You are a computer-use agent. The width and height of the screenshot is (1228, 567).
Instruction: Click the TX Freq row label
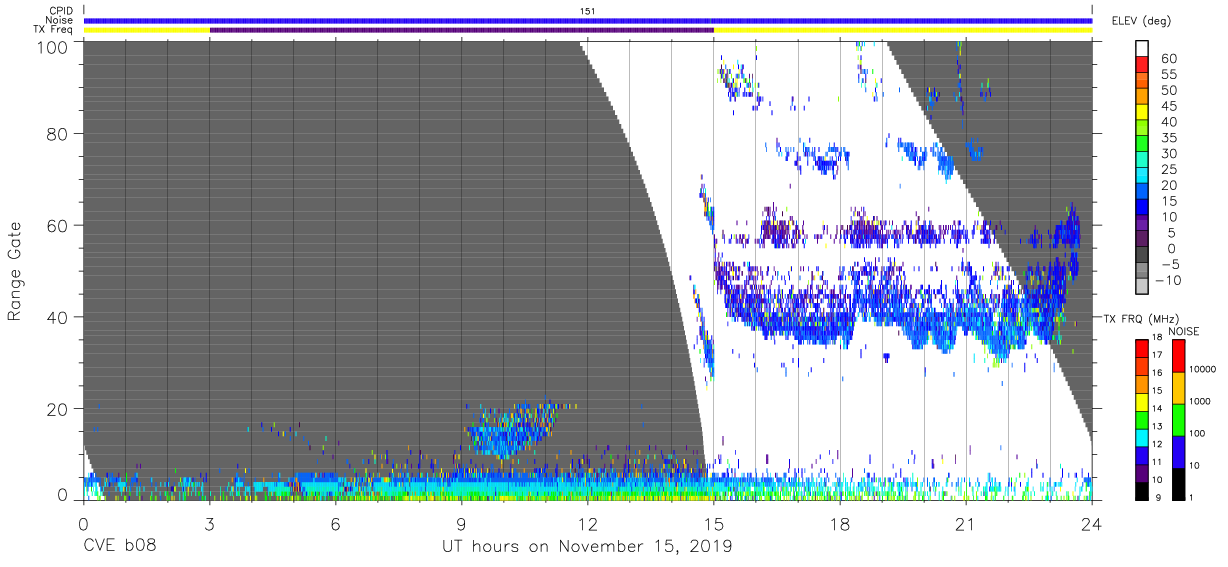[x=54, y=30]
